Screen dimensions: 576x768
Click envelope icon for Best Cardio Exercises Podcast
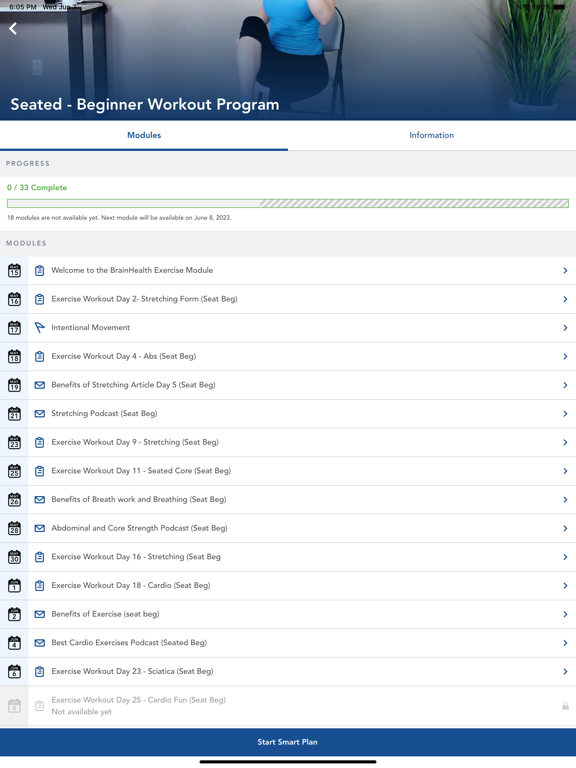(40, 643)
